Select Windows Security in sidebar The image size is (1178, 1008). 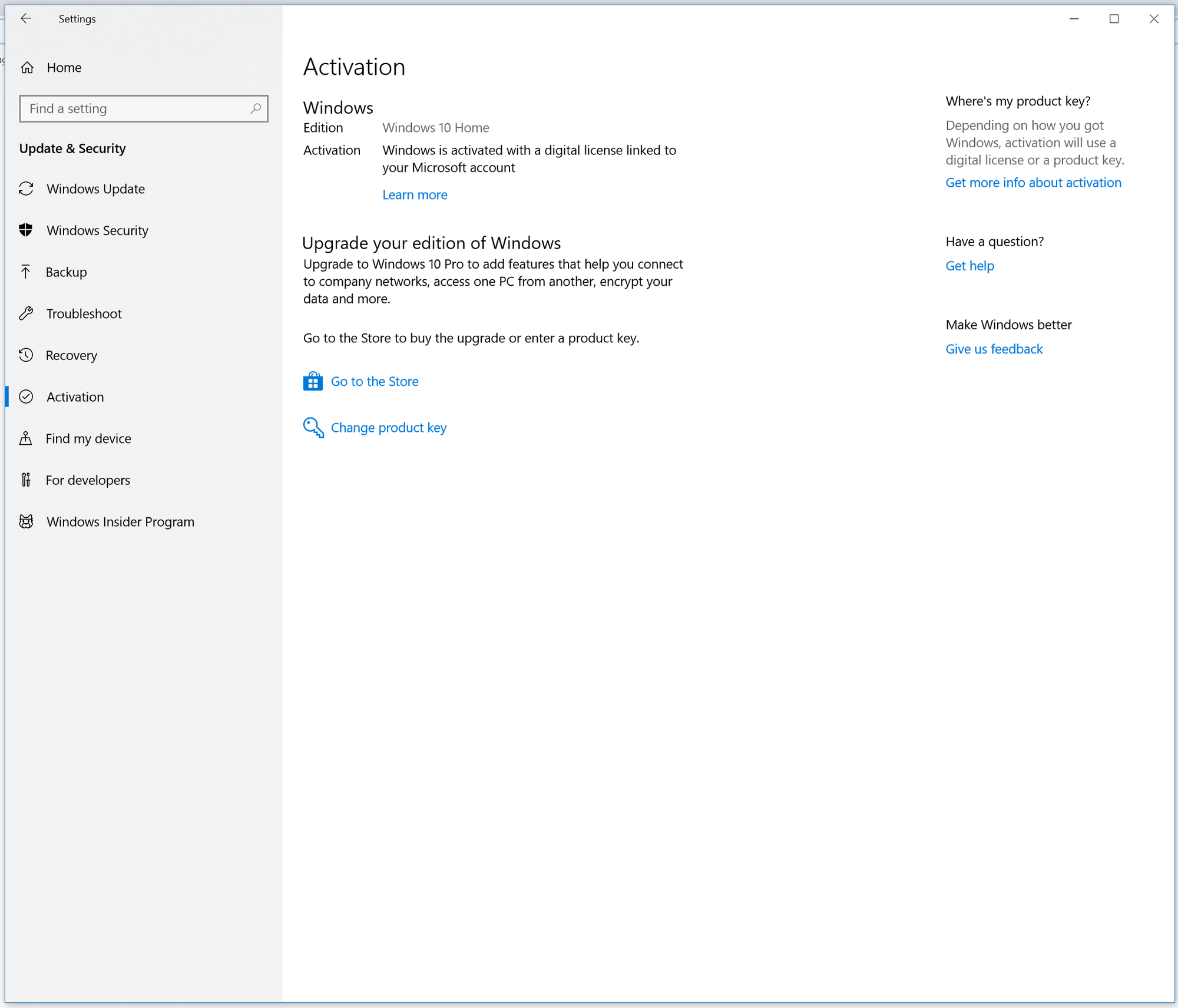[97, 229]
